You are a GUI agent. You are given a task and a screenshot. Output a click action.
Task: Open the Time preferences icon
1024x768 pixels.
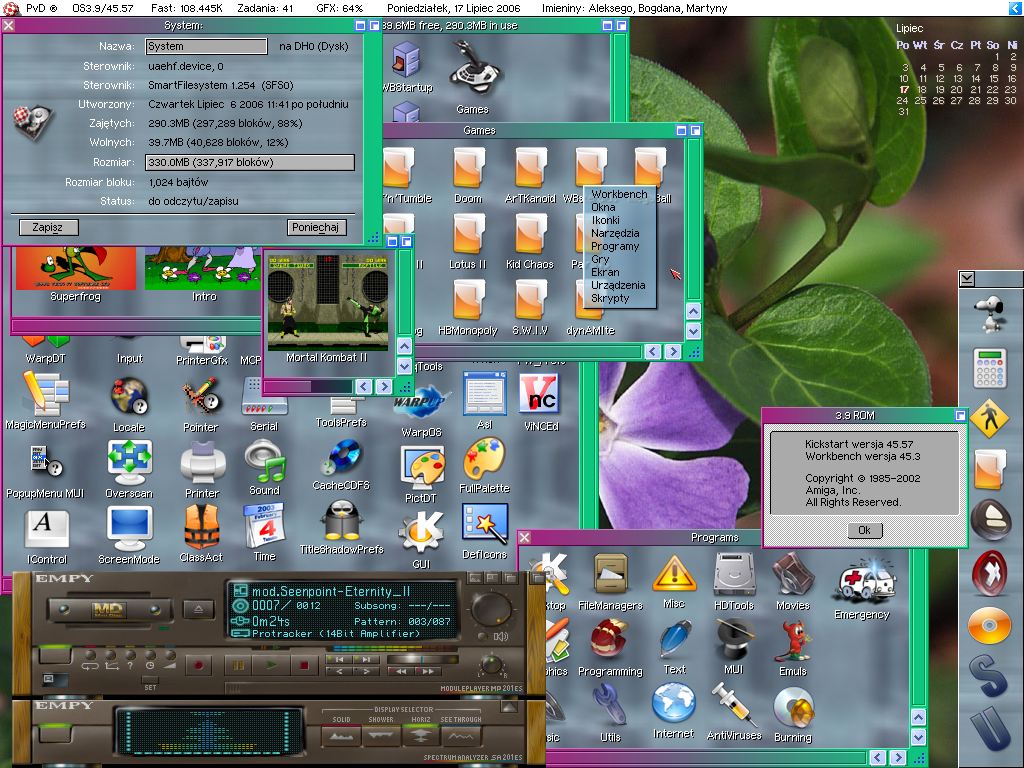point(264,526)
